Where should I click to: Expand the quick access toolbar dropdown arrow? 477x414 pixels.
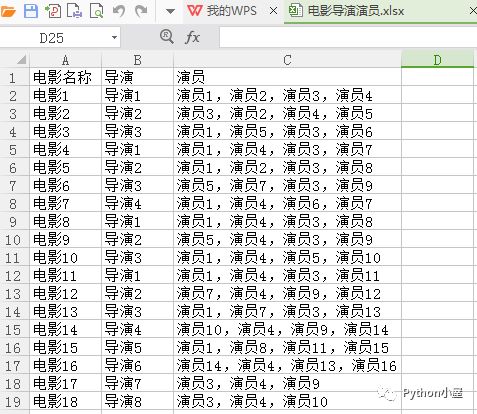tap(170, 12)
